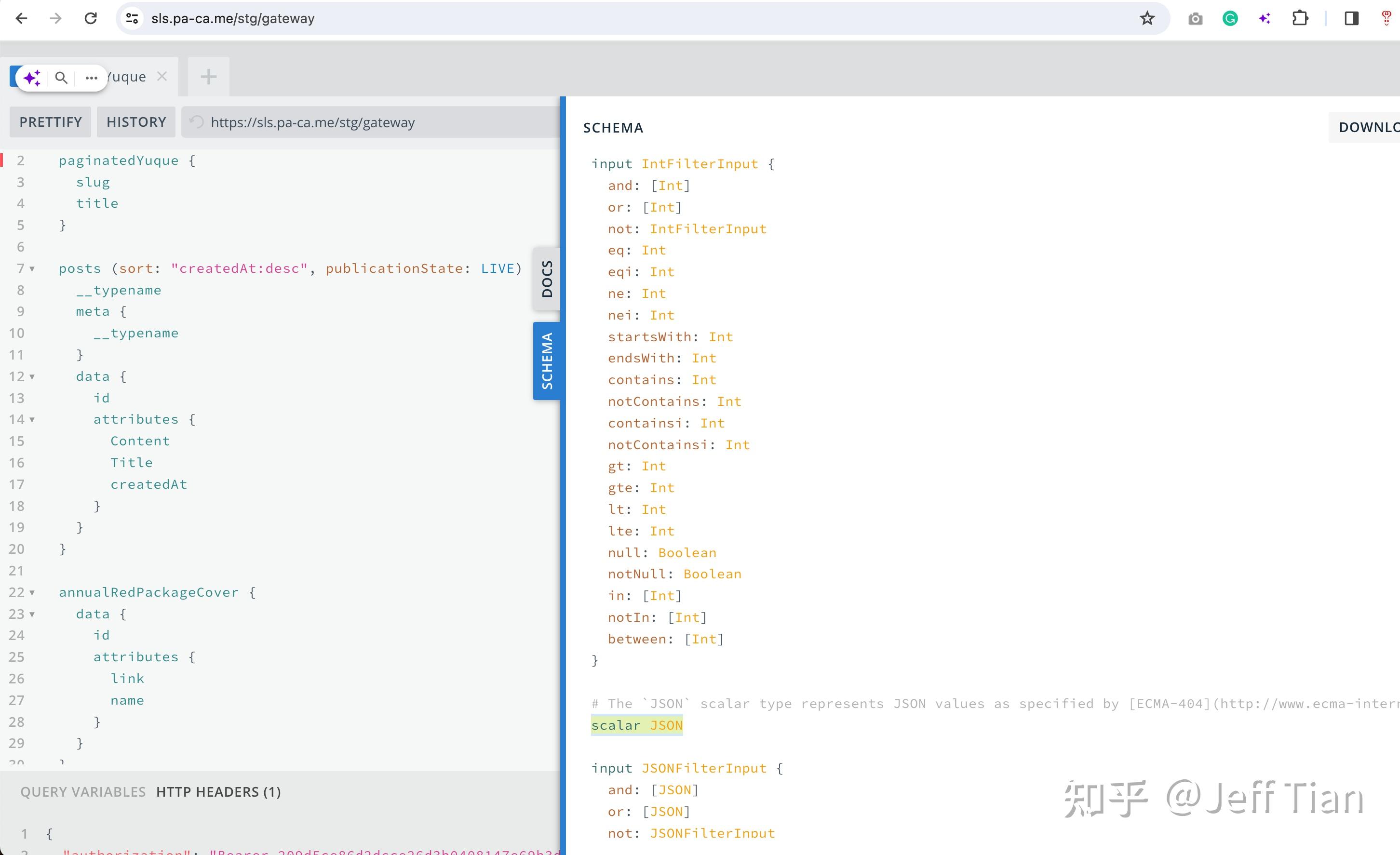The width and height of the screenshot is (1400, 855).
Task: Reload the current page
Action: click(92, 18)
